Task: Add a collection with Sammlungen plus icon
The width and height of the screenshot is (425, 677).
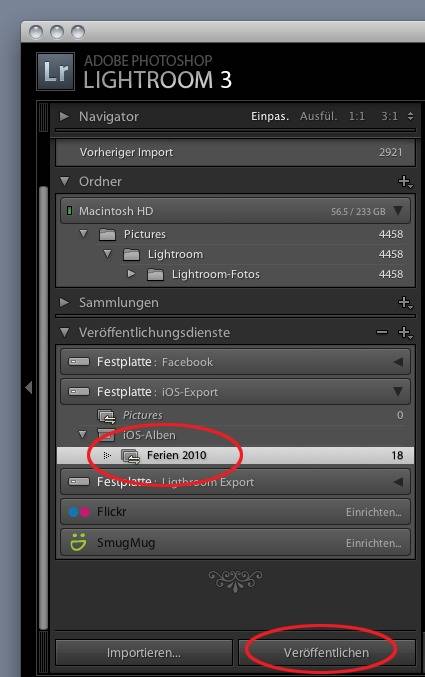Action: point(405,303)
